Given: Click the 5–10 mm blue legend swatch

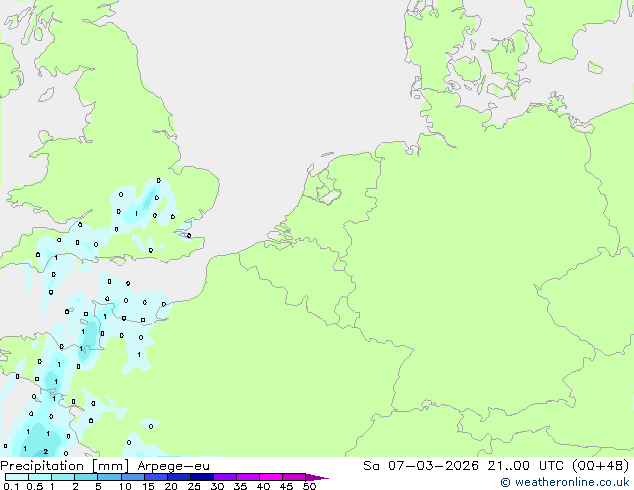Looking at the screenshot, I should 109,477.
